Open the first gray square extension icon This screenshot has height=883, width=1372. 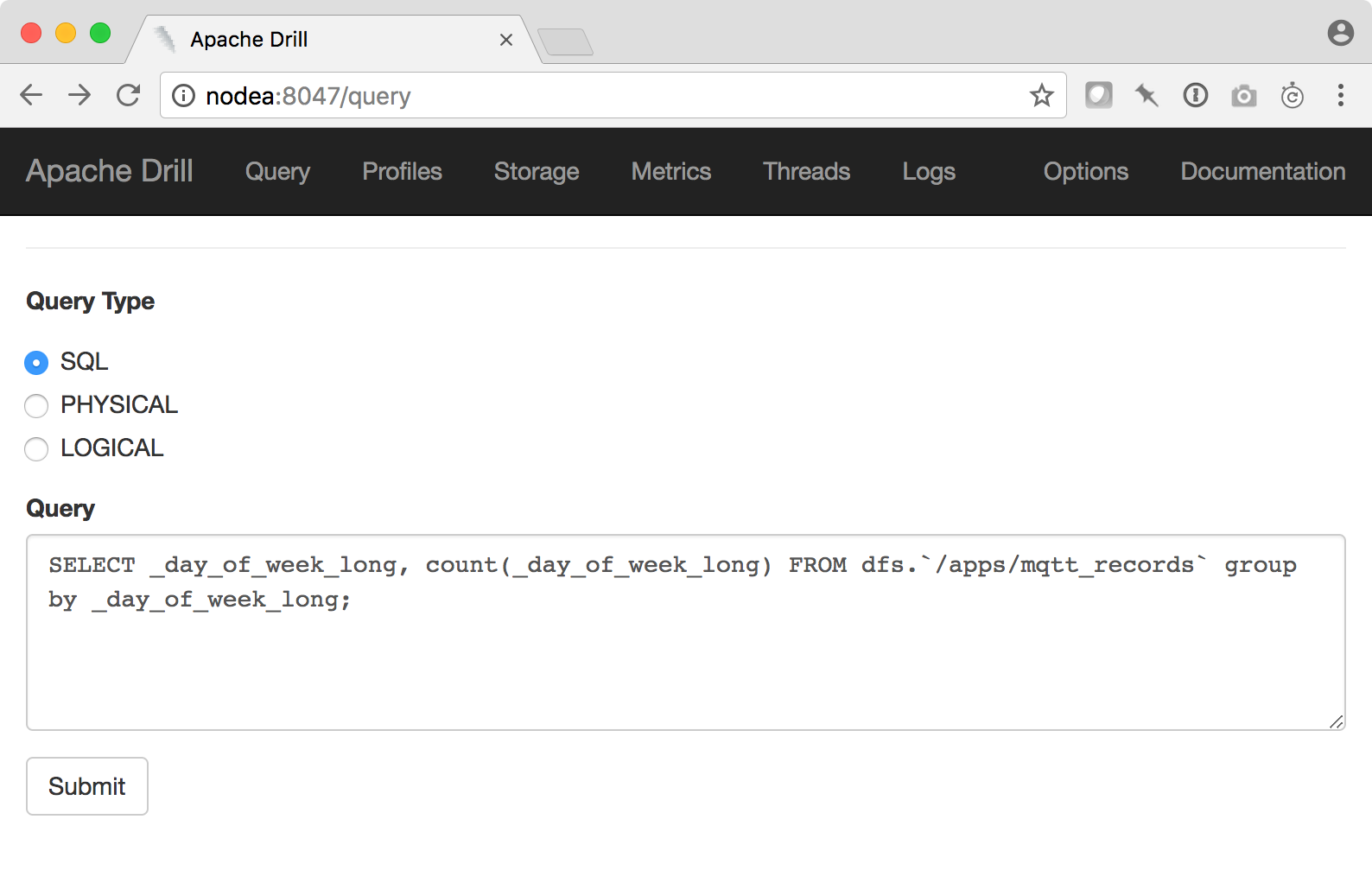click(1099, 95)
